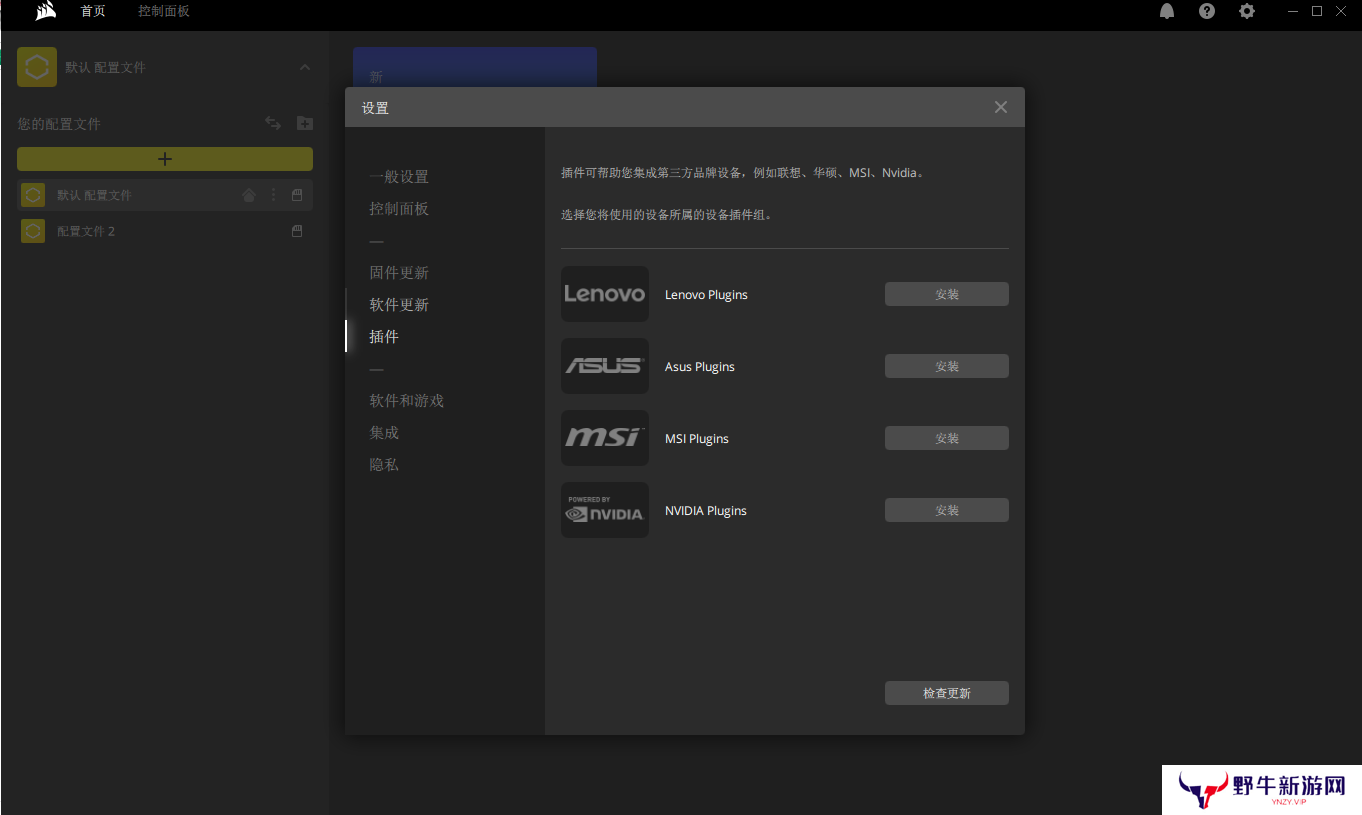Click the large profile icon beside 默认 配置文件 header
This screenshot has width=1362, height=815.
pos(37,67)
